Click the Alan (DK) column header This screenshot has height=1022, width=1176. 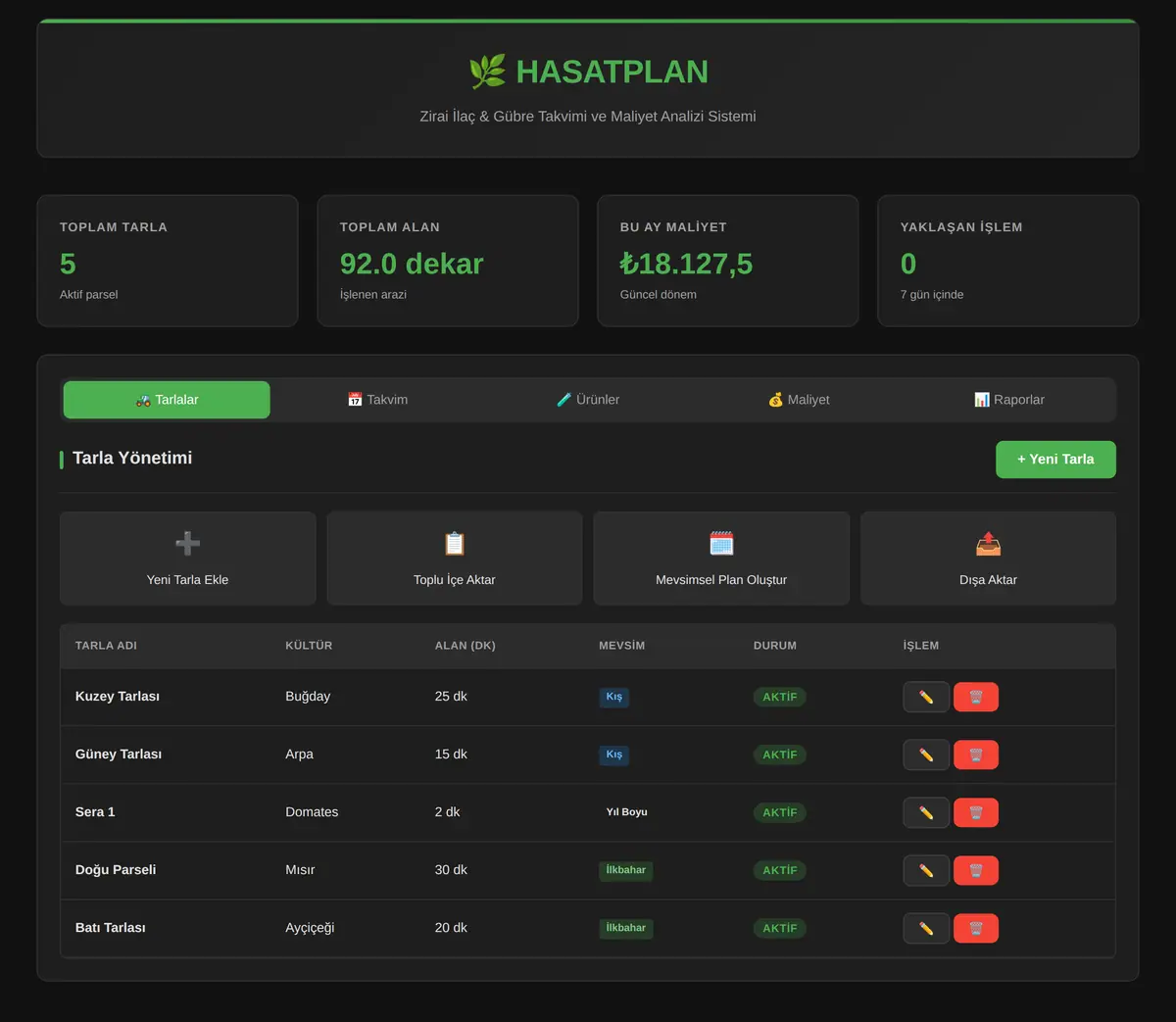click(465, 646)
